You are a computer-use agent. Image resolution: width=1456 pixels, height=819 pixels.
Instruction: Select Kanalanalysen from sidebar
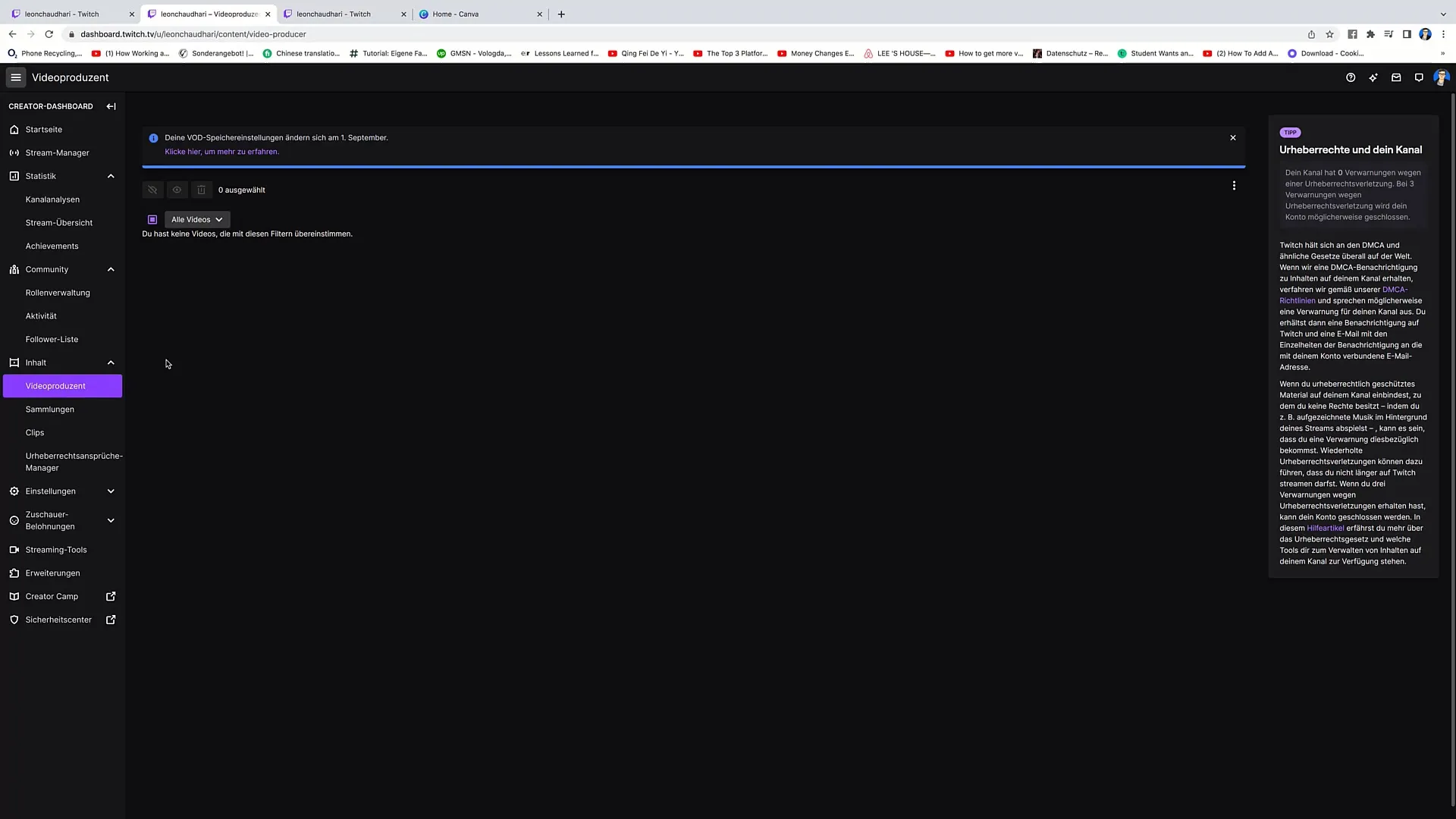click(x=52, y=199)
